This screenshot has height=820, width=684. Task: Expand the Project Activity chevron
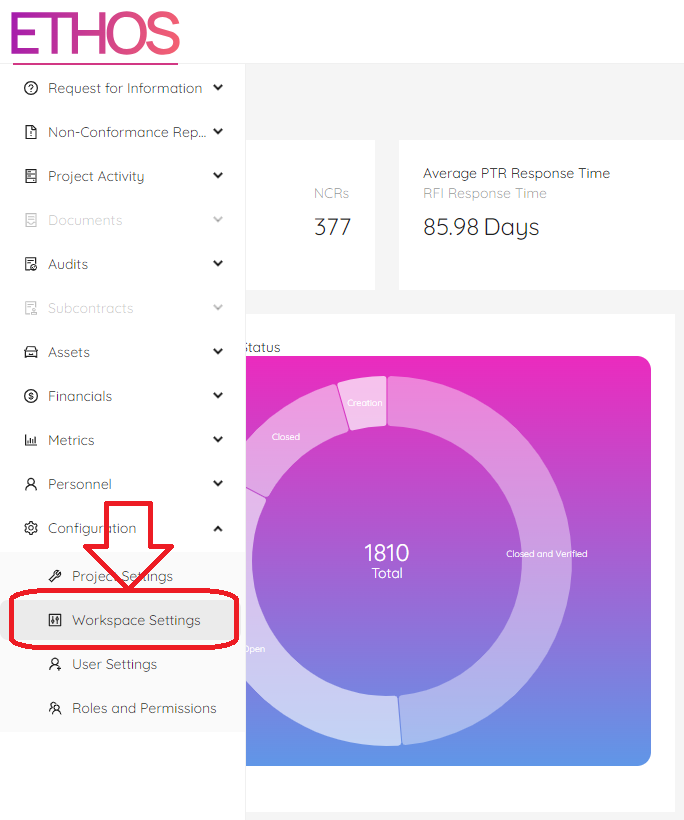(x=218, y=175)
